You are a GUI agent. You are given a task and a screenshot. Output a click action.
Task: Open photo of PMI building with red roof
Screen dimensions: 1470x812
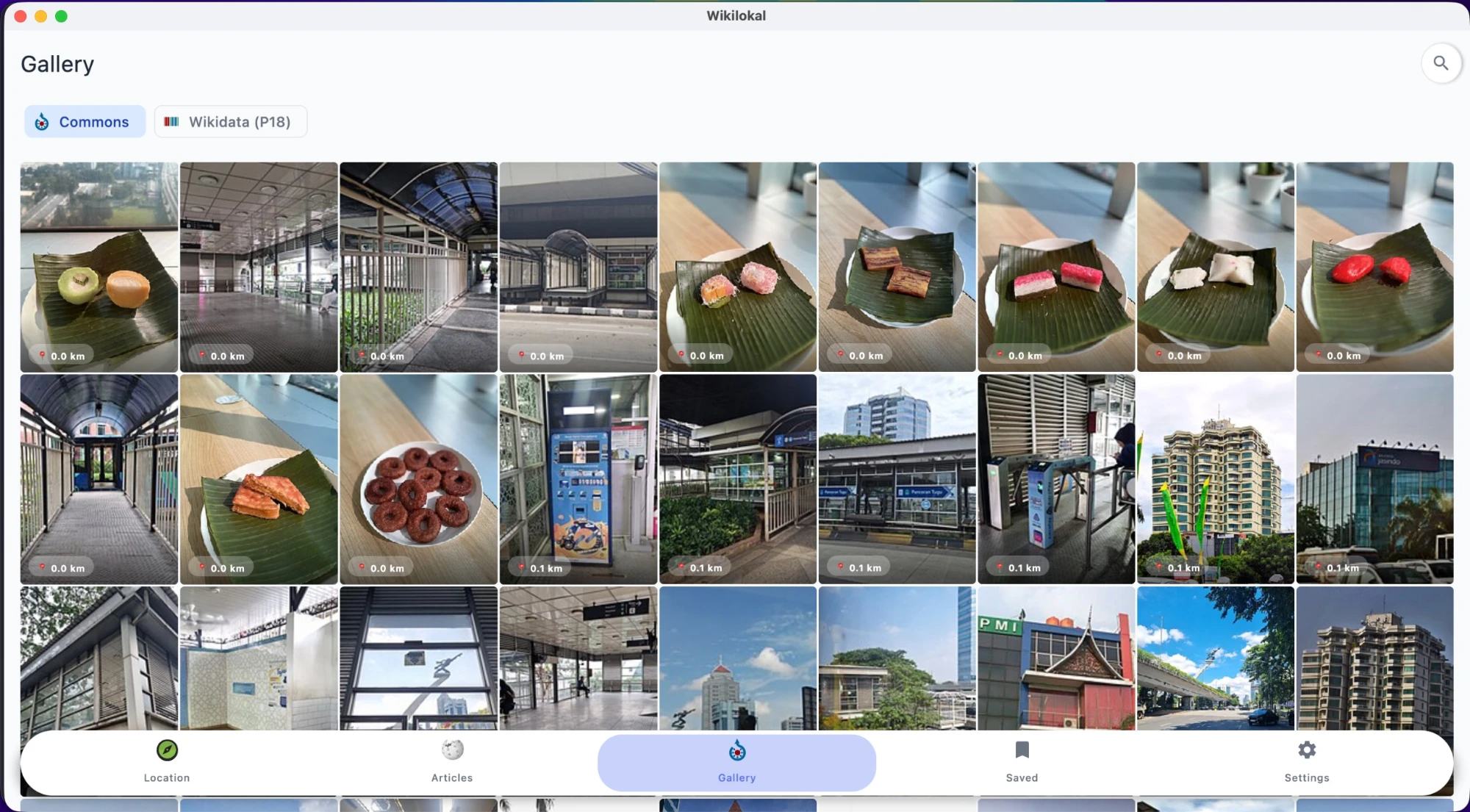point(1056,658)
